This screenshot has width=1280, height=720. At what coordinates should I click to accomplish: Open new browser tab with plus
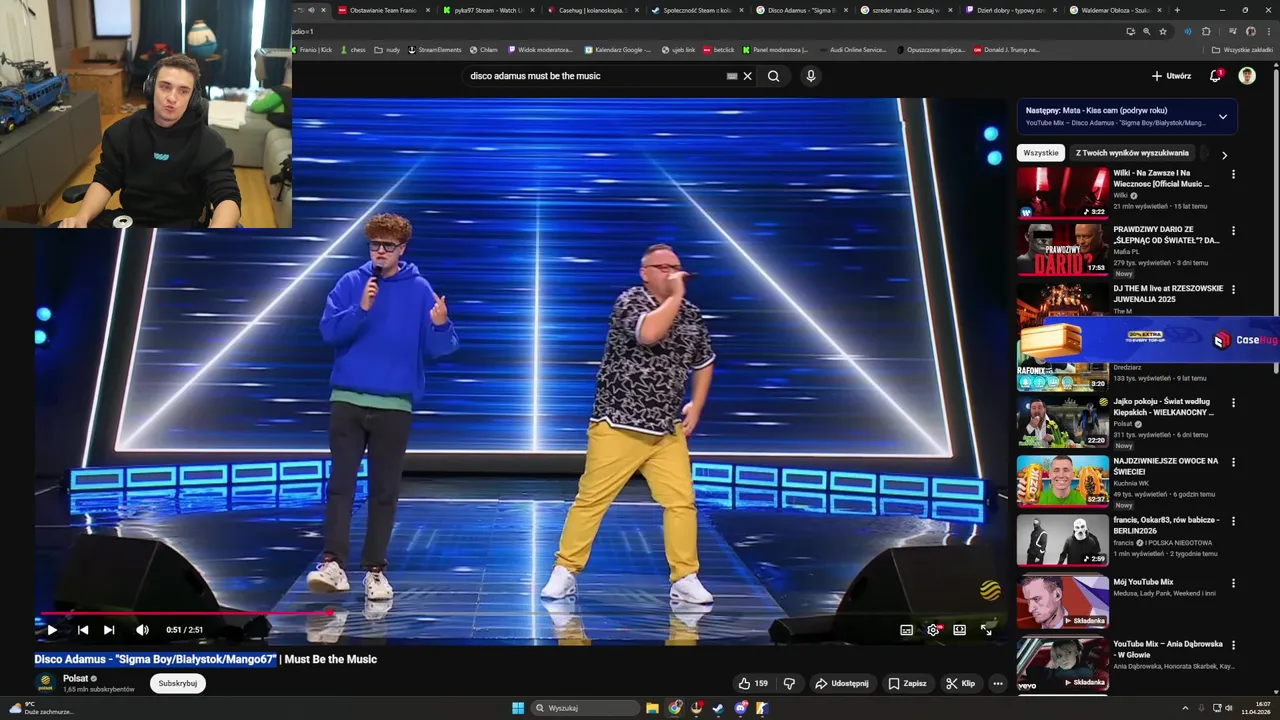pyautogui.click(x=1177, y=10)
